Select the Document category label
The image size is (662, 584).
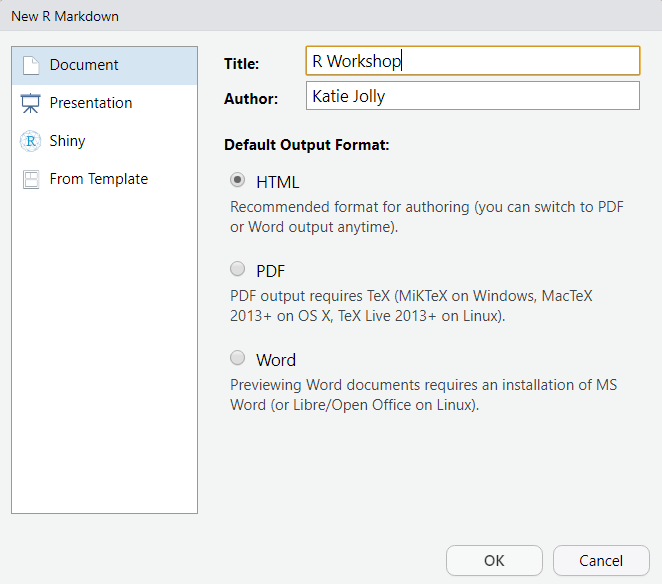tap(84, 65)
